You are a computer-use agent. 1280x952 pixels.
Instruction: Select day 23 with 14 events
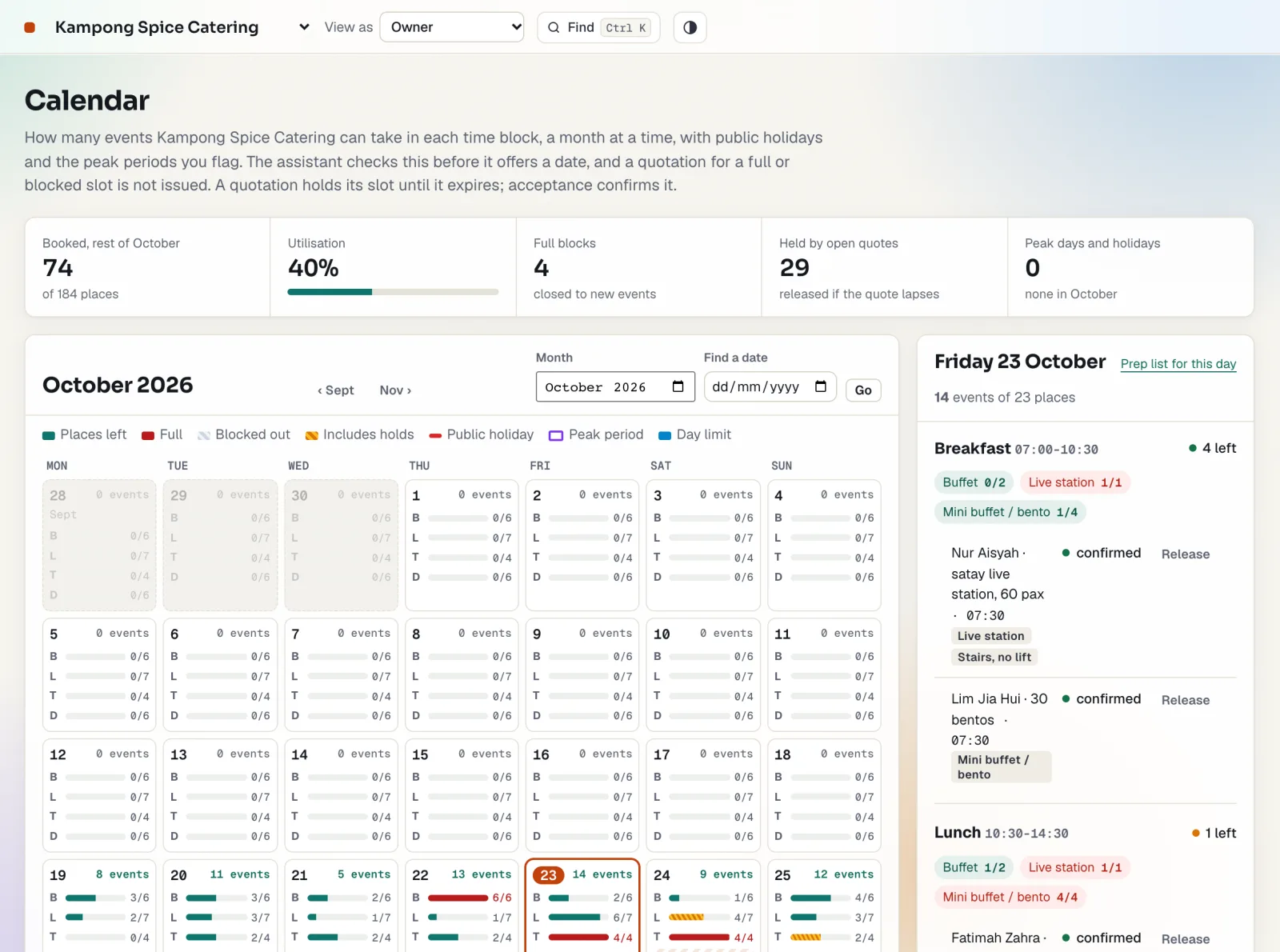click(582, 906)
